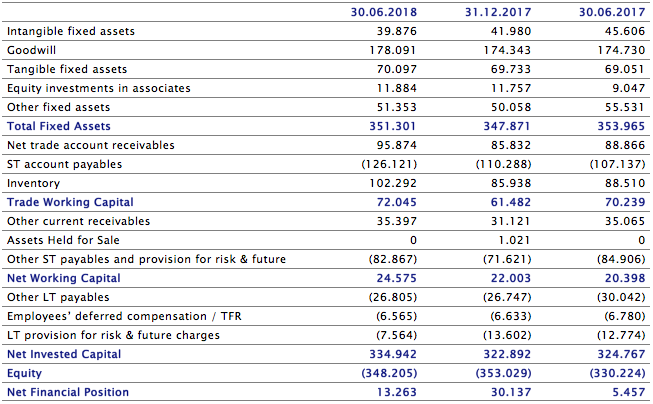Select the Total Fixed Assets row label
This screenshot has height=404, width=653.
tap(59, 126)
